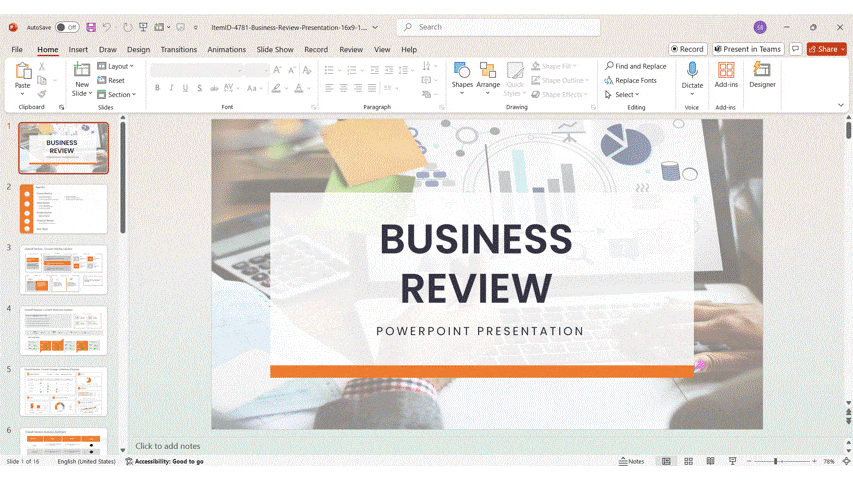Open the Slide Show tab
853x480 pixels.
275,50
